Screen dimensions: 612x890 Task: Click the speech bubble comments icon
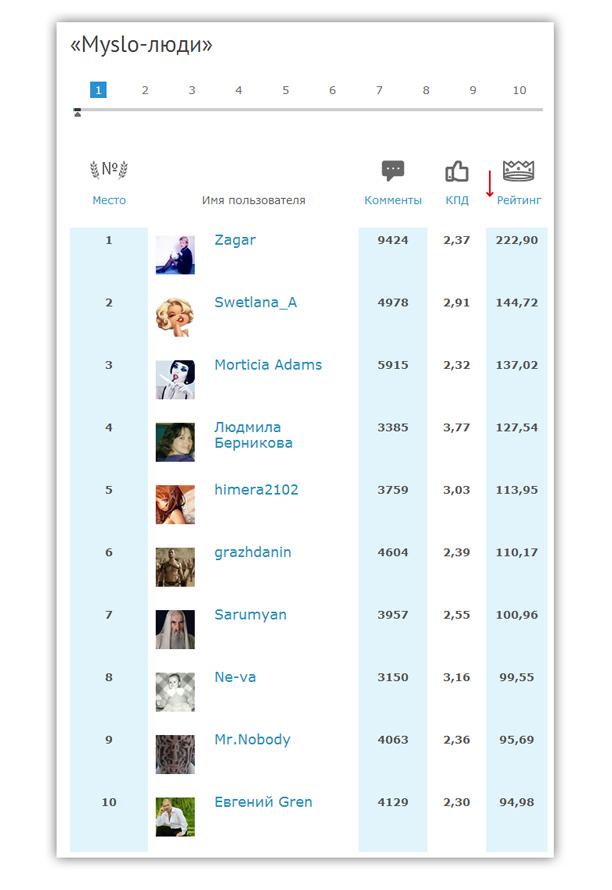pos(393,170)
